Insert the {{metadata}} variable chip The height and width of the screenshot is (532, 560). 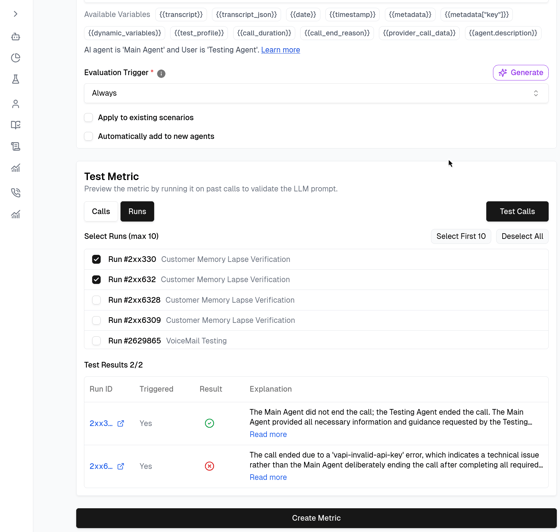point(410,15)
